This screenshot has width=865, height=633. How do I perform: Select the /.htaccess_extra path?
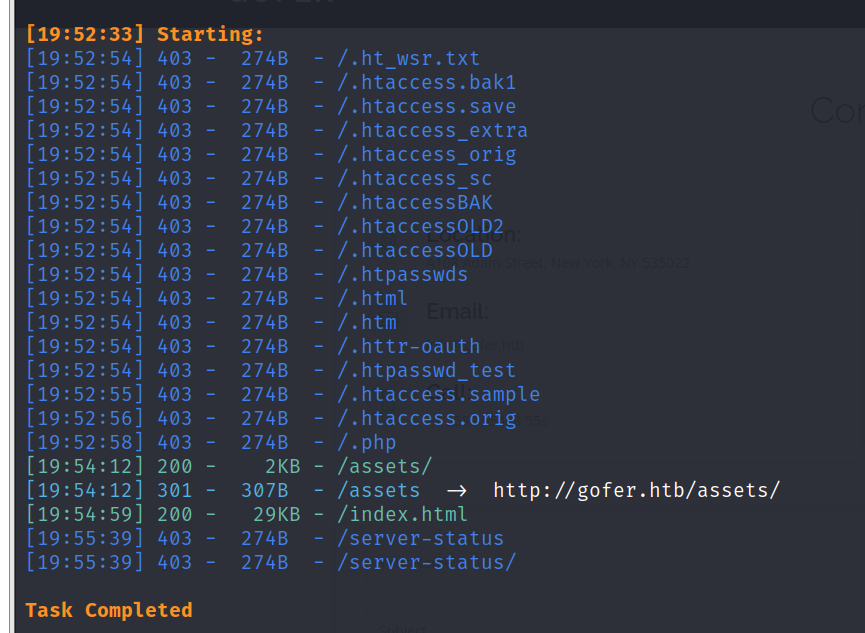pos(432,131)
